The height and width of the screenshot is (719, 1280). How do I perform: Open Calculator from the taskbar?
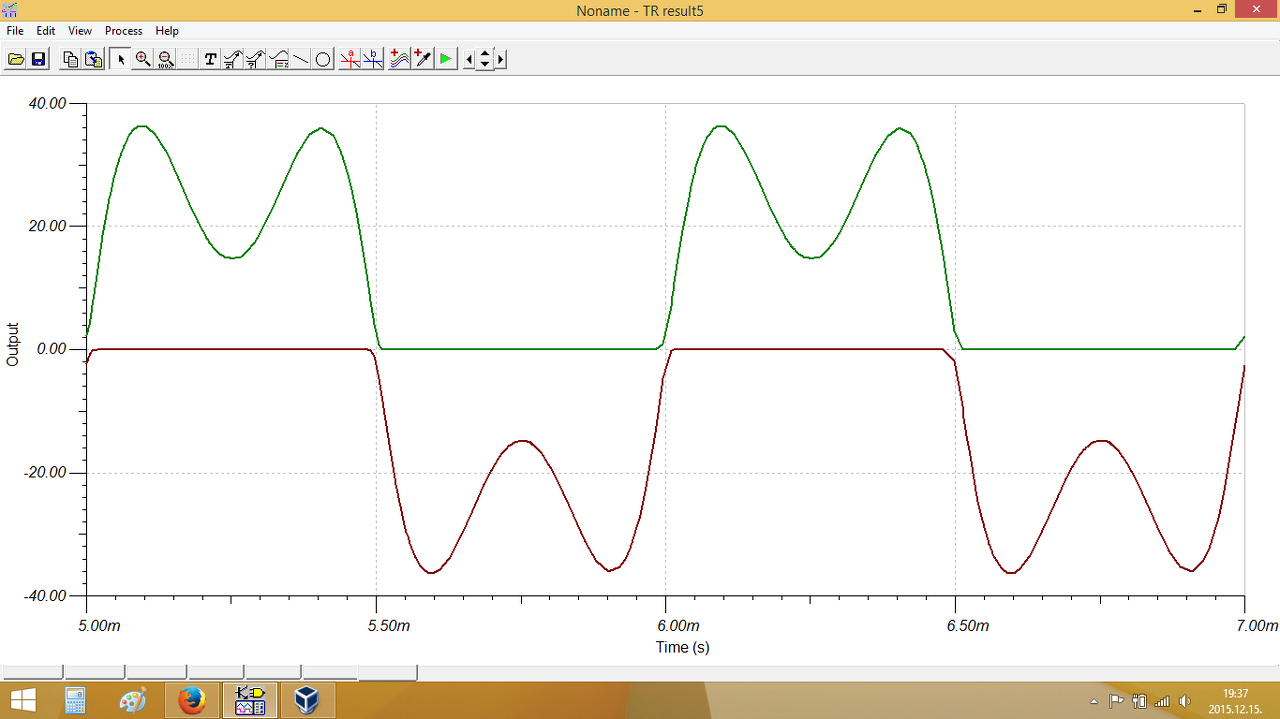tap(75, 700)
